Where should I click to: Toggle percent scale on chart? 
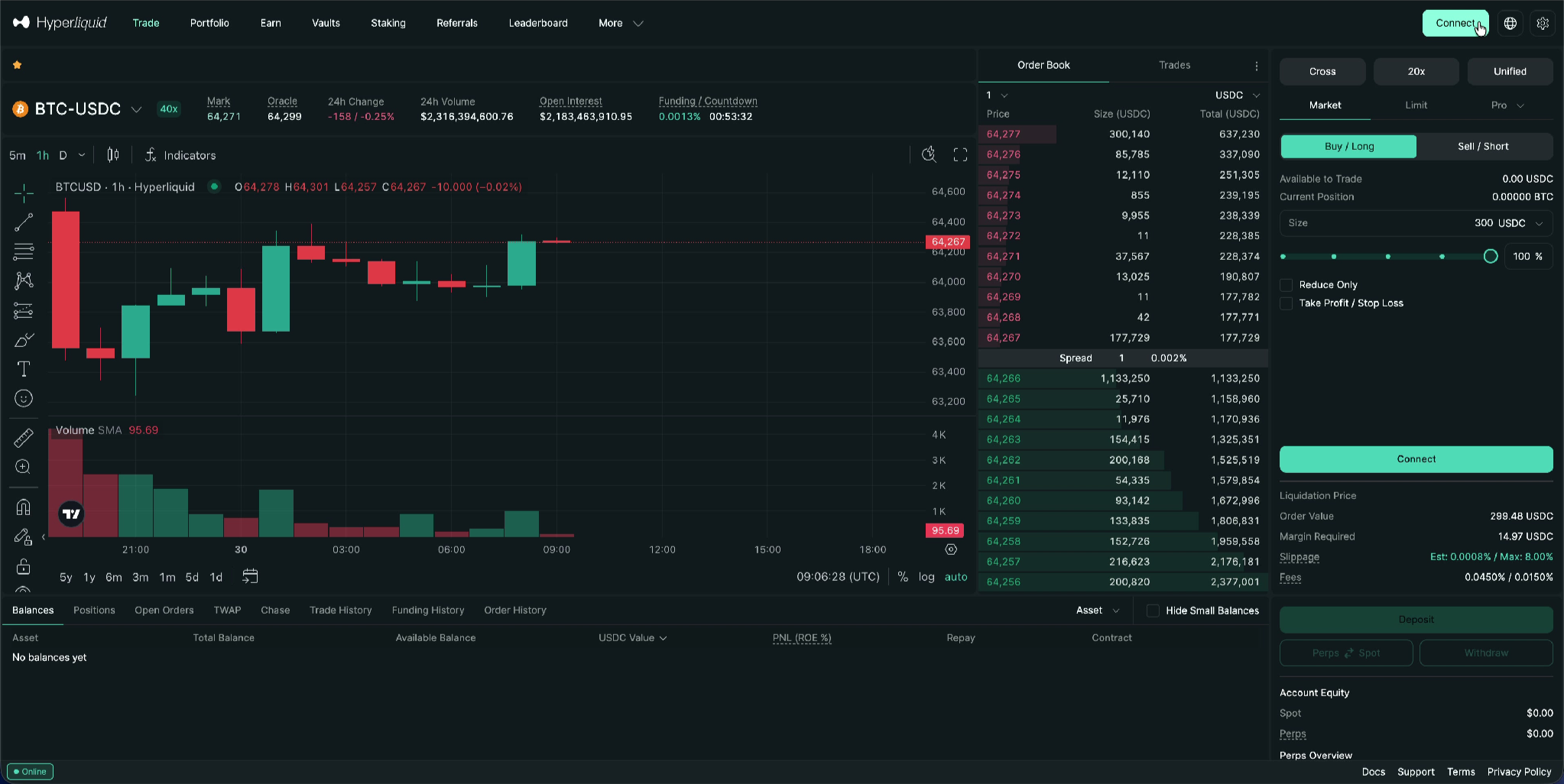903,577
